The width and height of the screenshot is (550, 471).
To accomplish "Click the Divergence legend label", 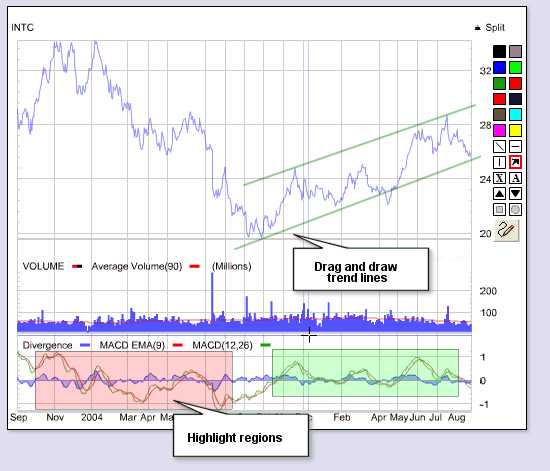I will (47, 345).
